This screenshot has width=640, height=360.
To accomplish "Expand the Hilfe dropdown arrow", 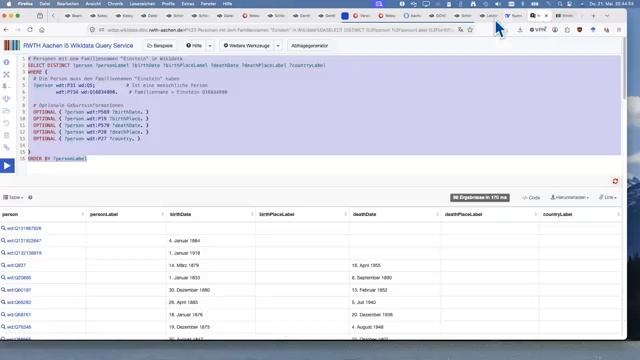I will coord(210,46).
